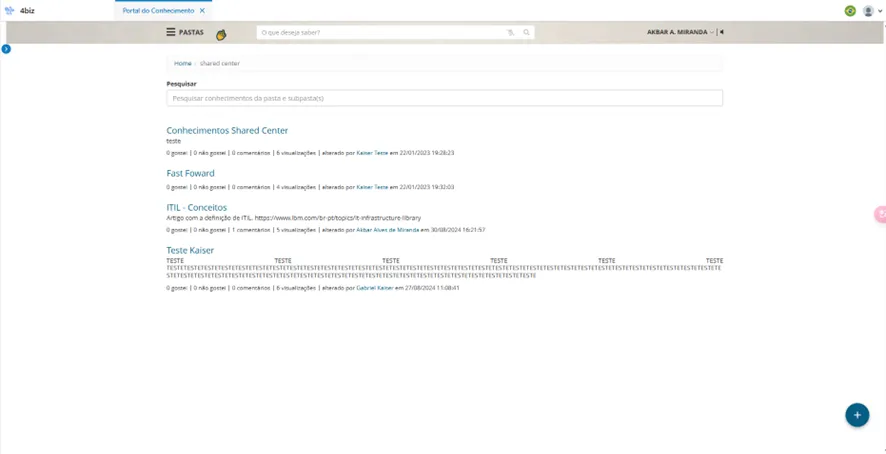Click the 4biz application title text
The width and height of the screenshot is (886, 454).
click(x=27, y=11)
